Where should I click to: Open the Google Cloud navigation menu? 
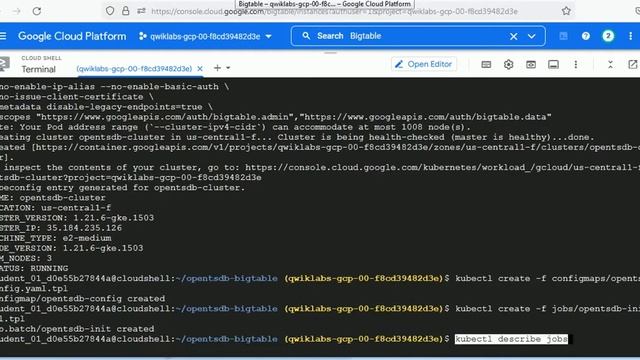[3, 36]
